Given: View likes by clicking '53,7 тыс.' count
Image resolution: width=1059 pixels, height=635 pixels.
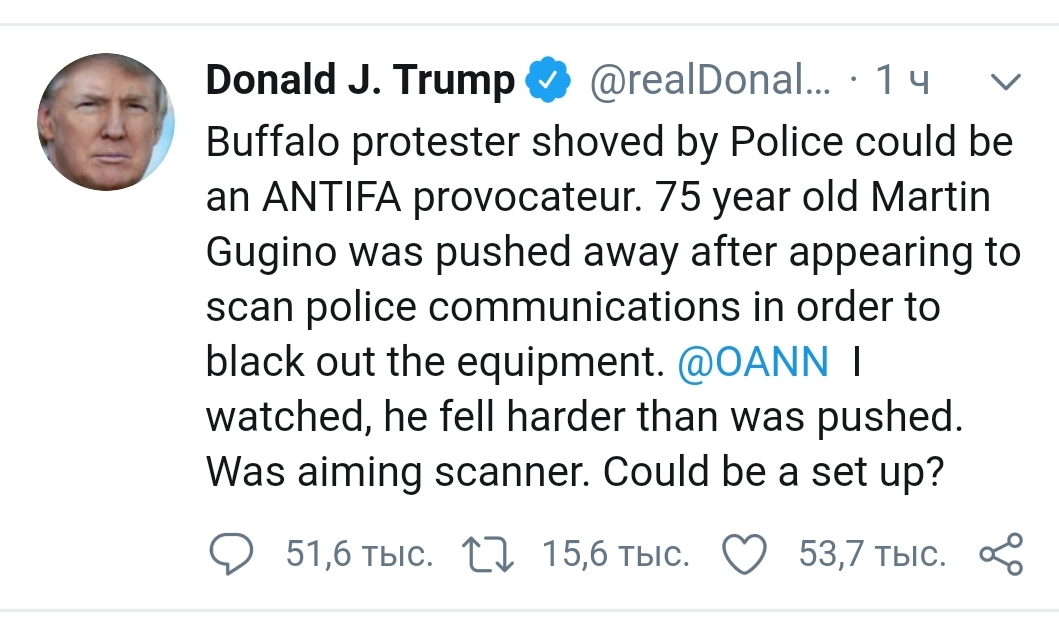Looking at the screenshot, I should tap(872, 550).
